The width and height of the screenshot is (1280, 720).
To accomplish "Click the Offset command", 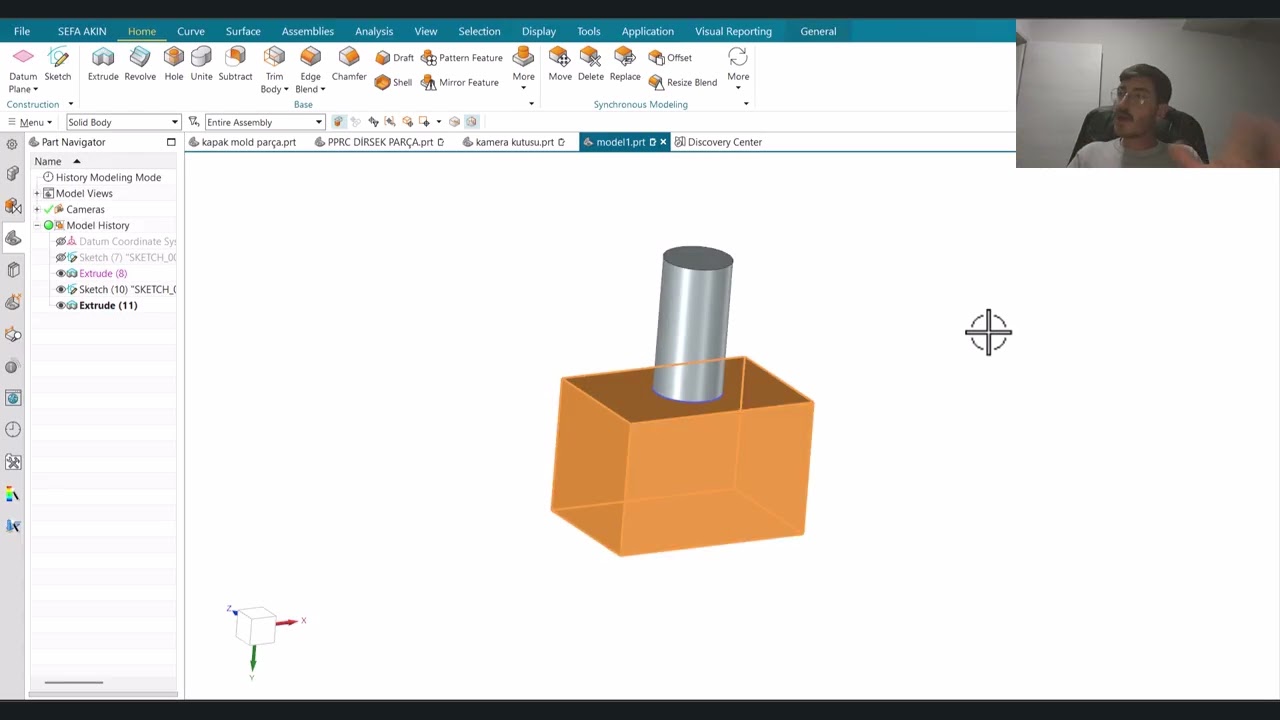I will (x=669, y=58).
